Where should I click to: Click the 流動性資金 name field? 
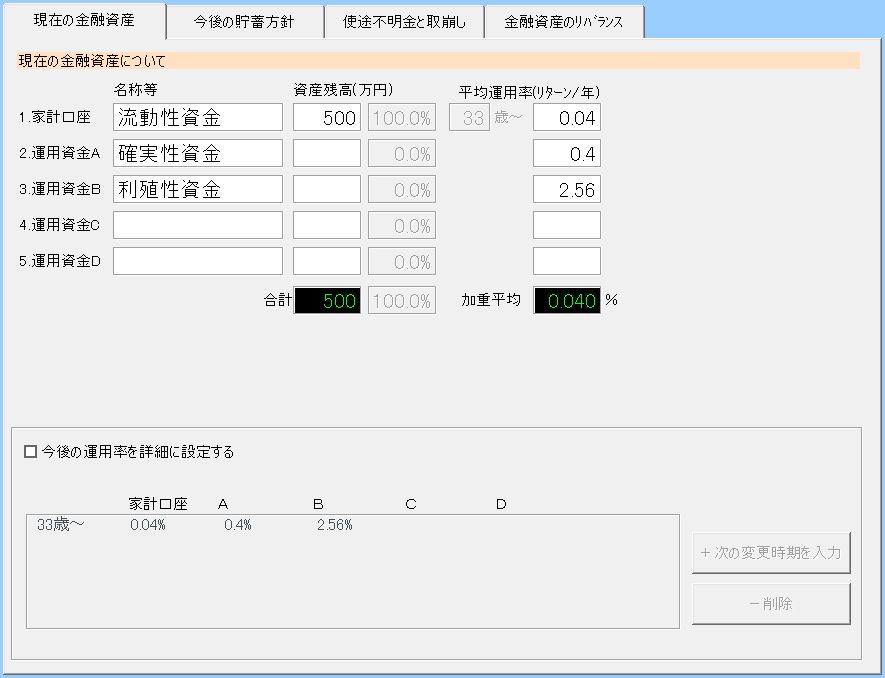(198, 118)
